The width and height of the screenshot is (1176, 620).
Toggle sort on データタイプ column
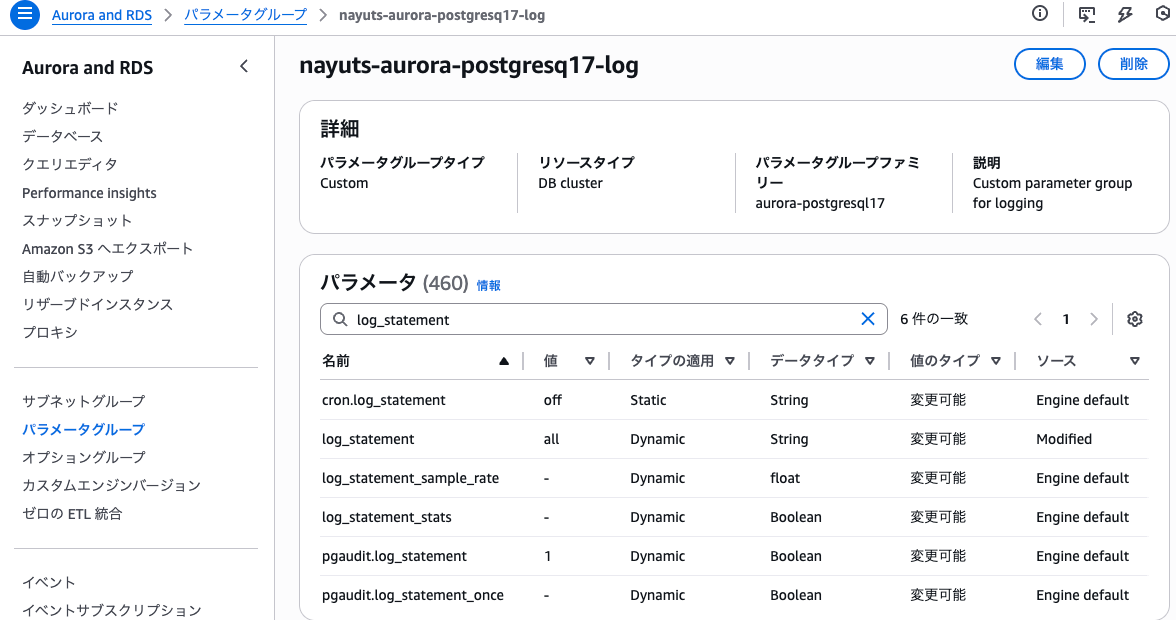(870, 361)
